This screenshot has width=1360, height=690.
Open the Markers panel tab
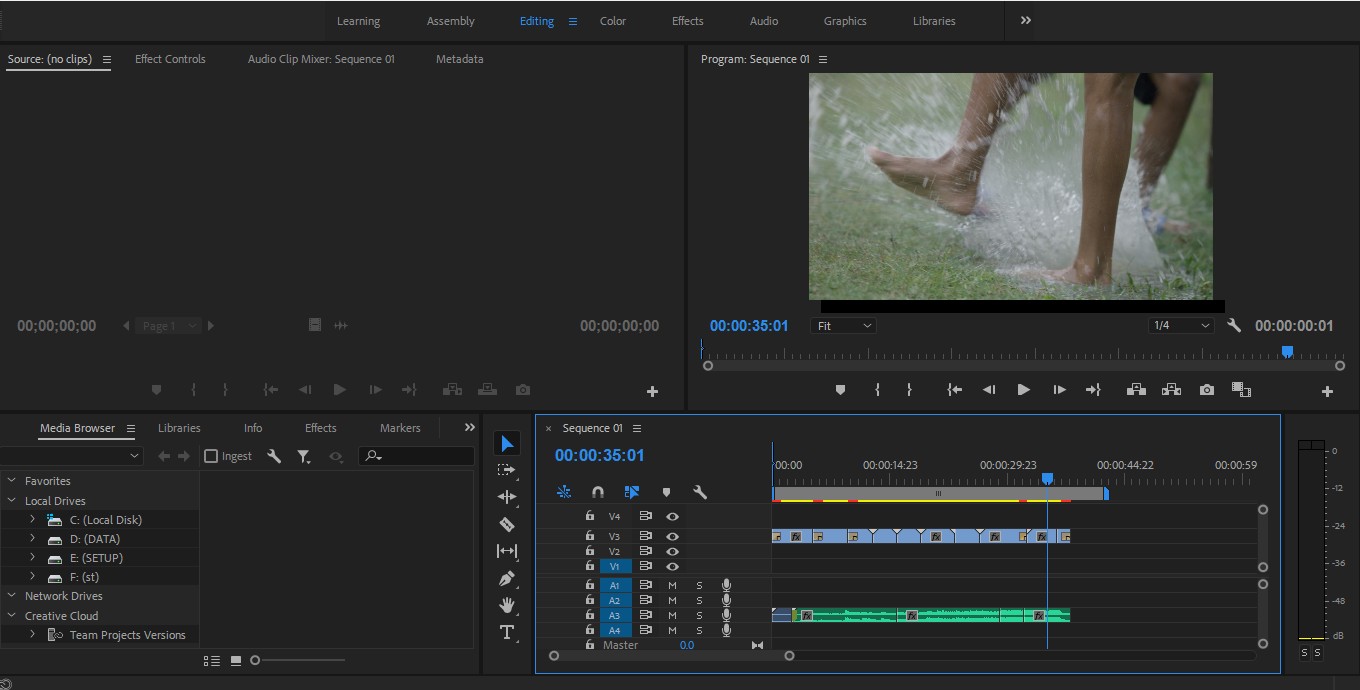400,428
